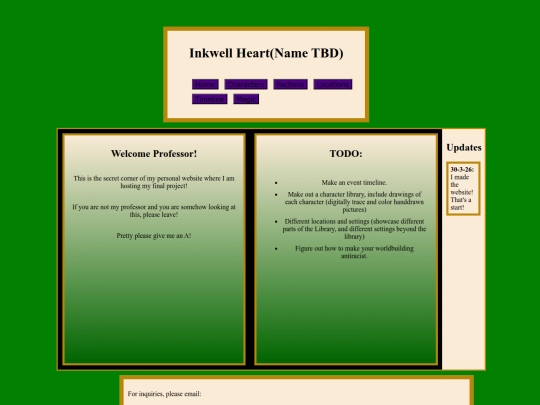Visit the Locations page link
The height and width of the screenshot is (405, 540).
pos(333,84)
